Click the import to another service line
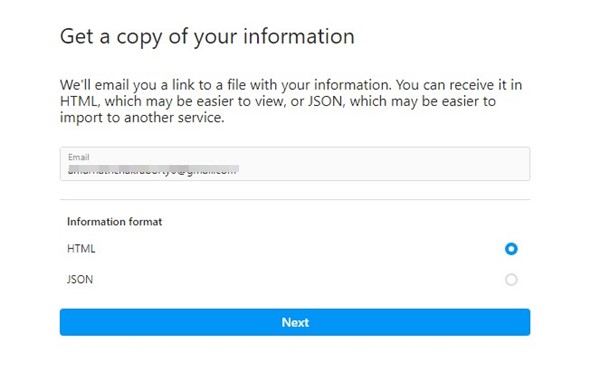The image size is (600, 390). coord(142,117)
